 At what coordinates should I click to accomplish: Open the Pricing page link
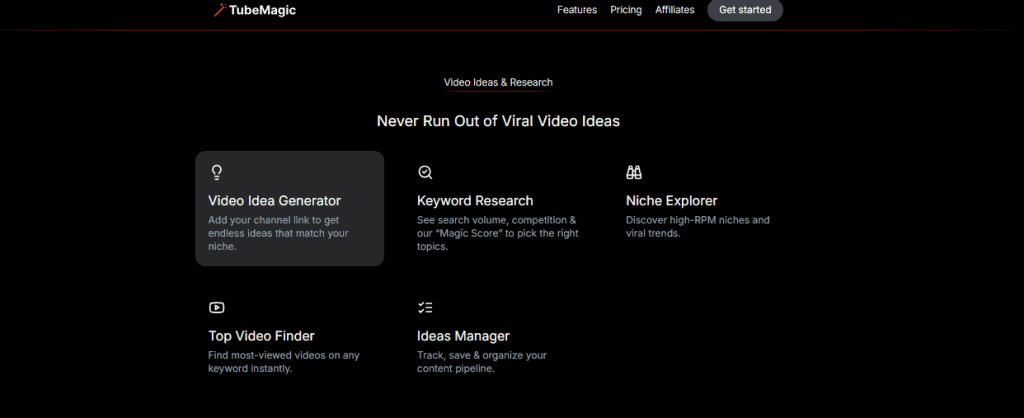626,10
